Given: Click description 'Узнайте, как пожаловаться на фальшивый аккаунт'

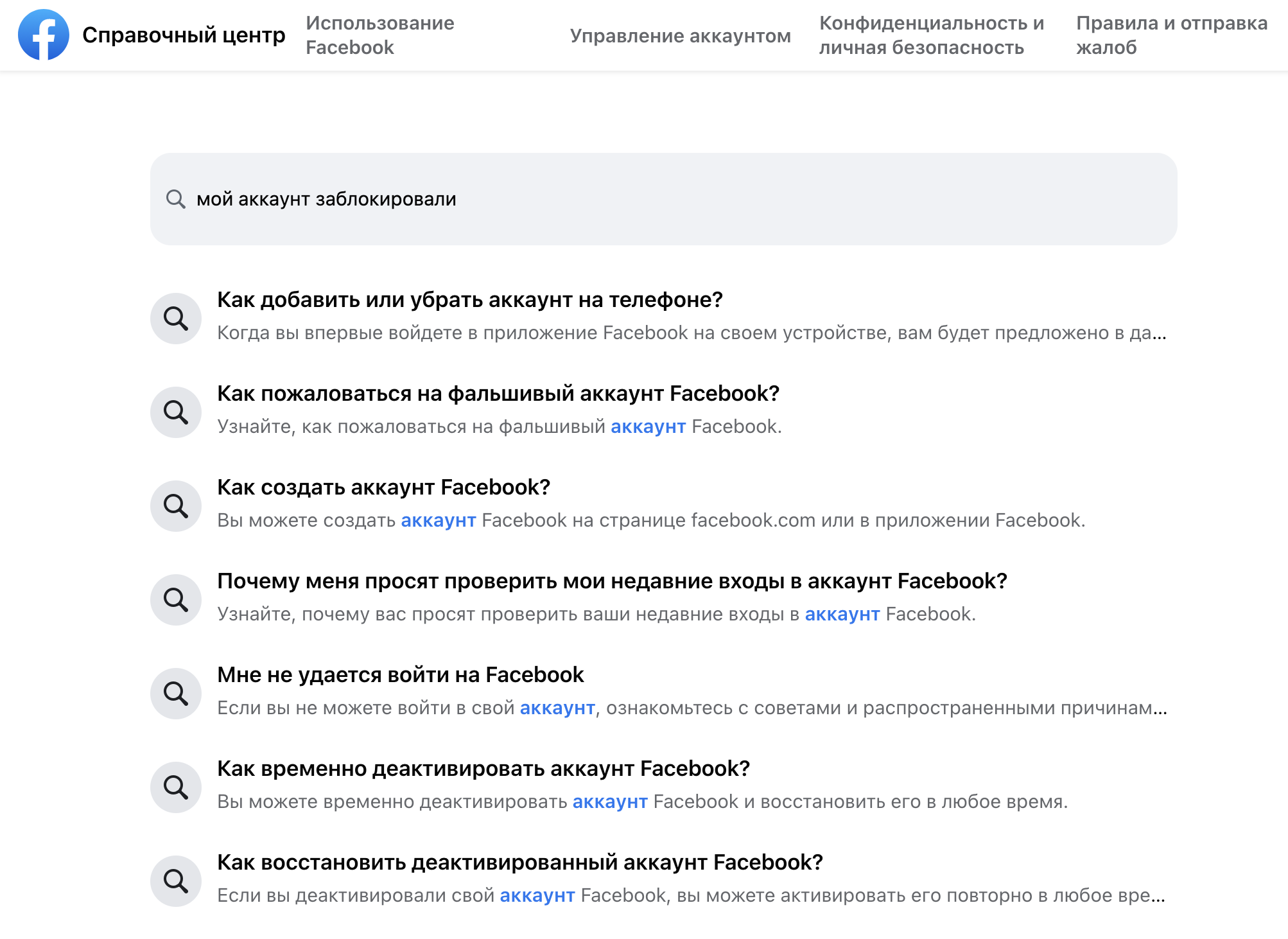Looking at the screenshot, I should tap(500, 426).
